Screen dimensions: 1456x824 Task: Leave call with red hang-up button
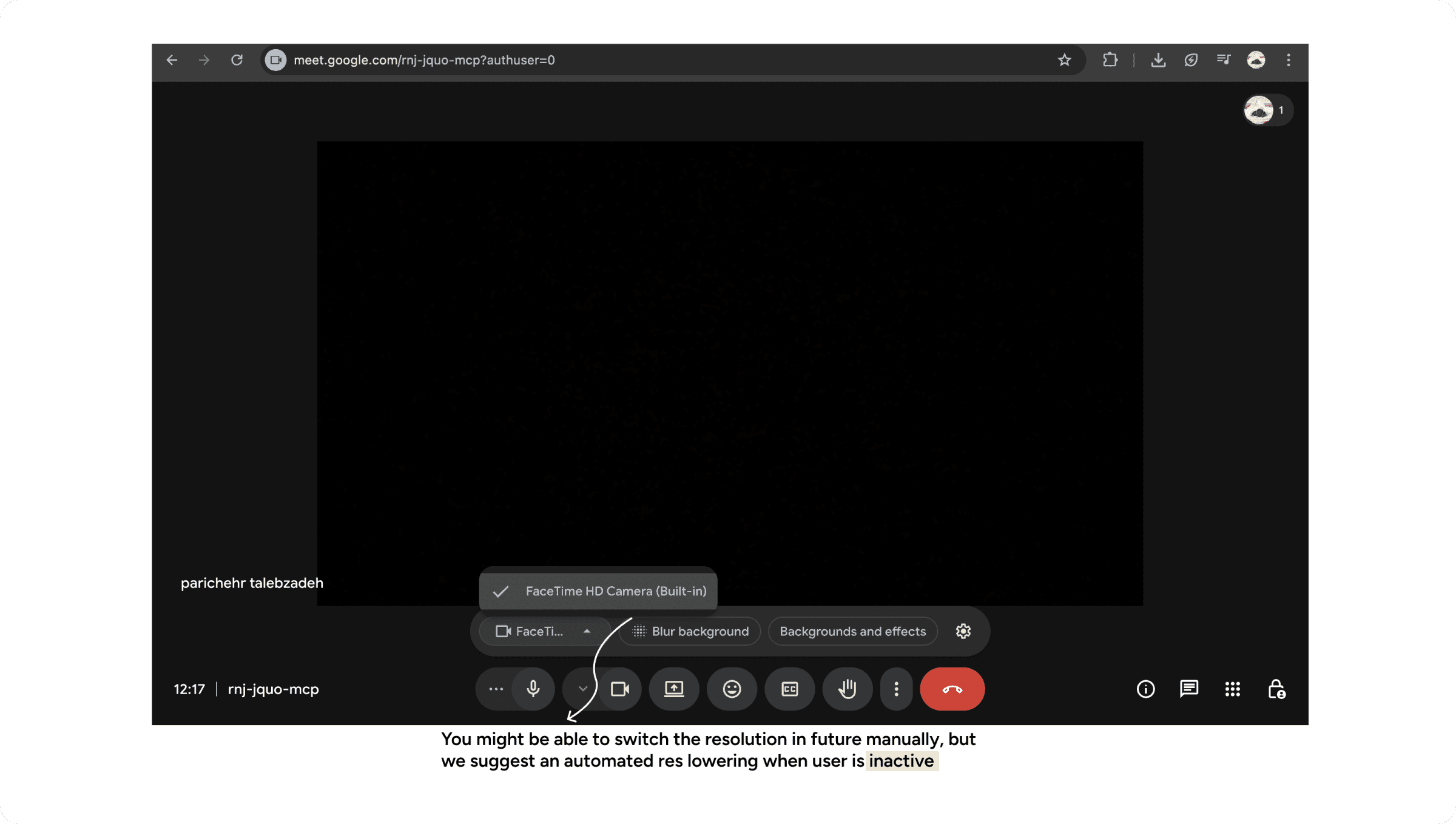952,689
